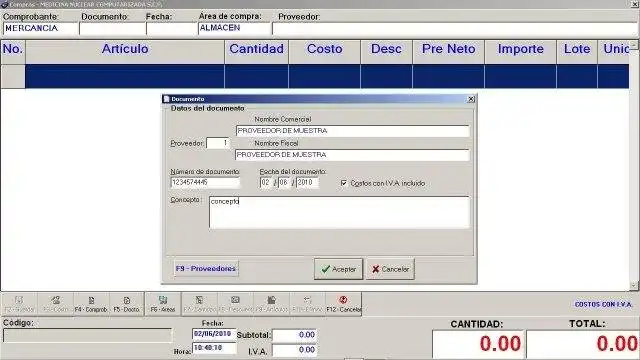Screen dimensions: 640x360
Task: Click the Nombre Comercial field
Action: (352, 131)
